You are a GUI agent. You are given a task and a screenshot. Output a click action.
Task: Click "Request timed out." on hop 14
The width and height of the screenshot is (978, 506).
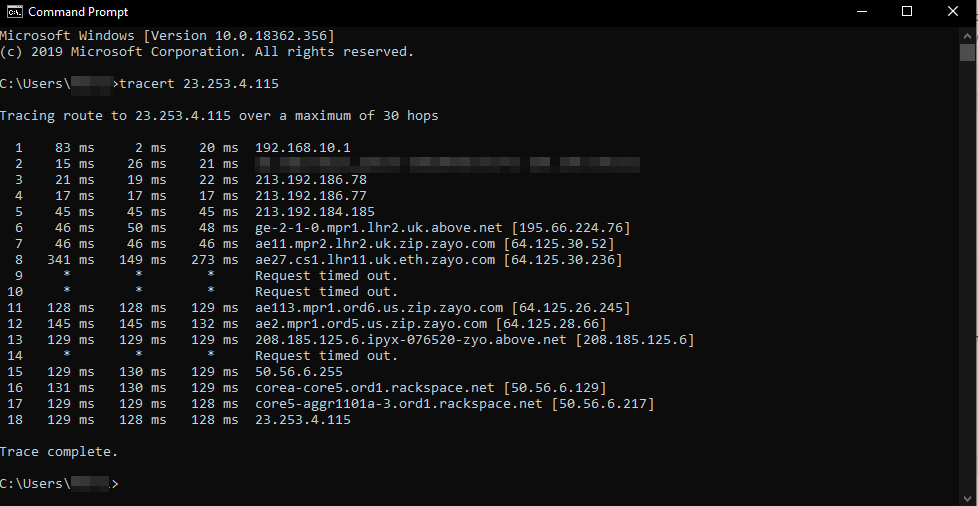[326, 356]
